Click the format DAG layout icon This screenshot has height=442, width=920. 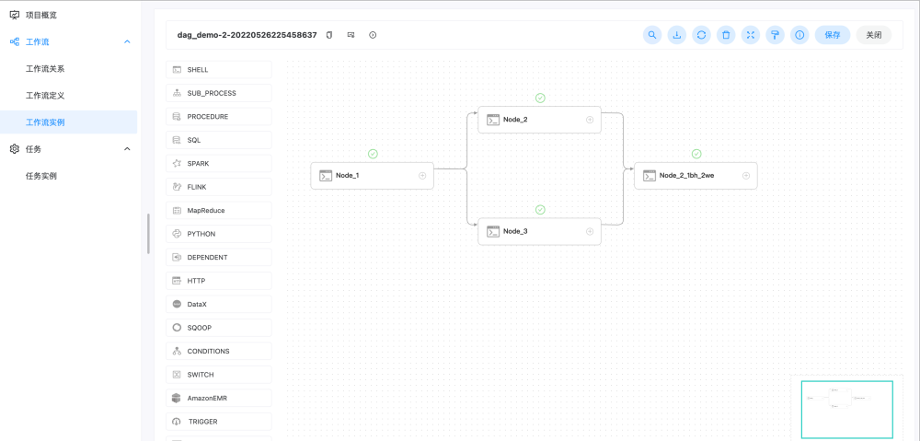point(775,35)
